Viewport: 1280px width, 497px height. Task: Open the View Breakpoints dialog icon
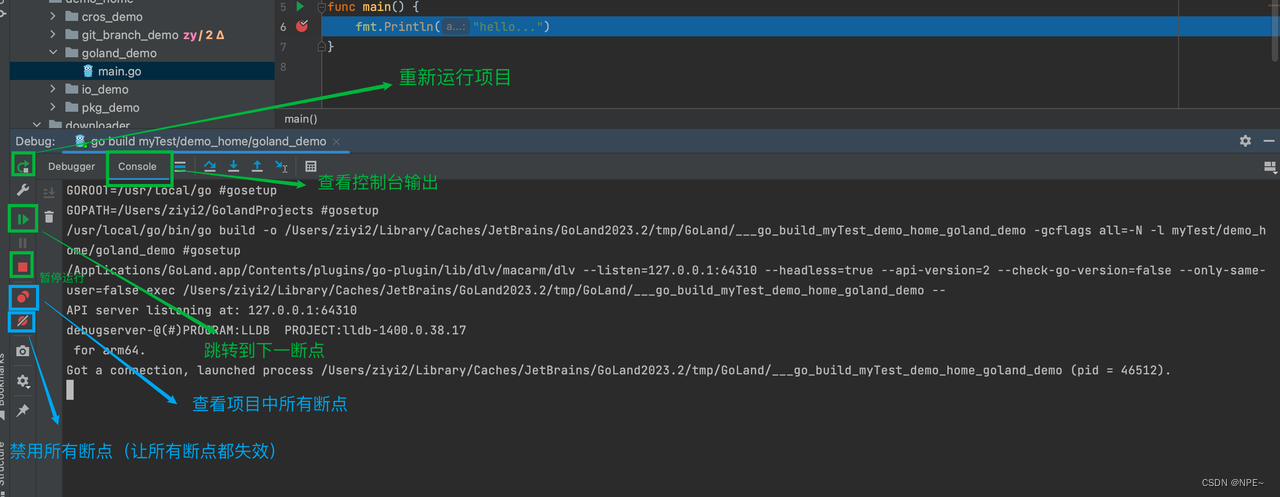(x=22, y=297)
